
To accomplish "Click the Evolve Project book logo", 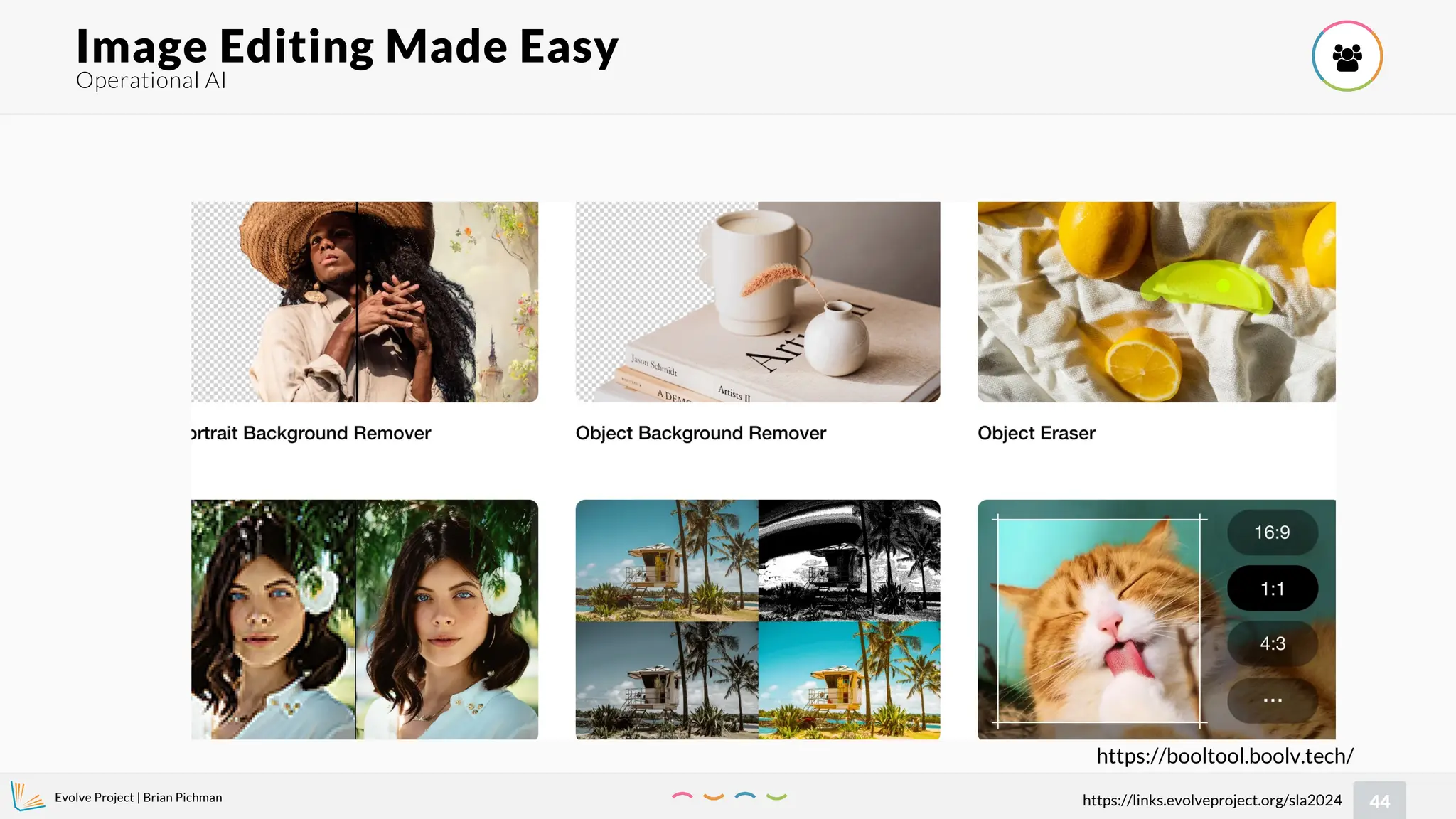I will 28,796.
